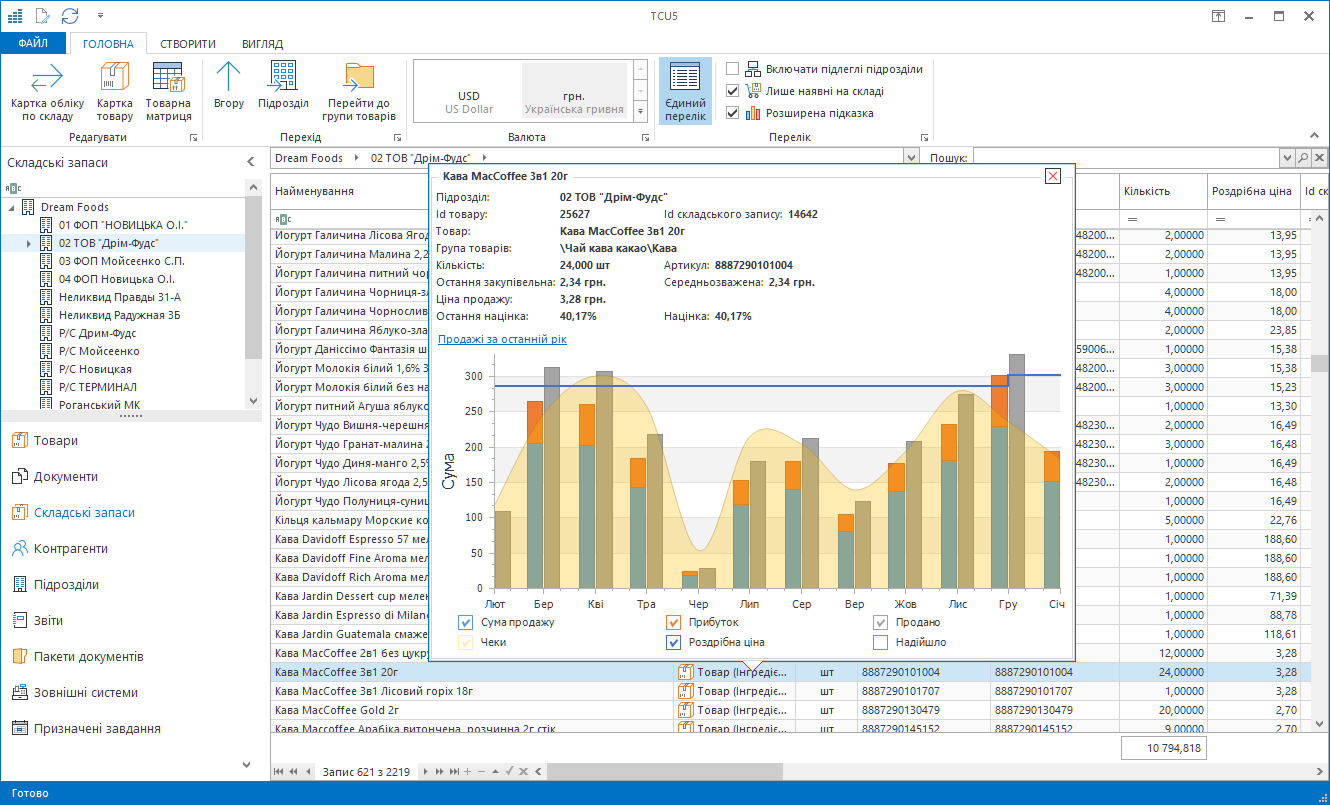1330x805 pixels.
Task: Go up with the Вгору arrow
Action: coord(229,86)
